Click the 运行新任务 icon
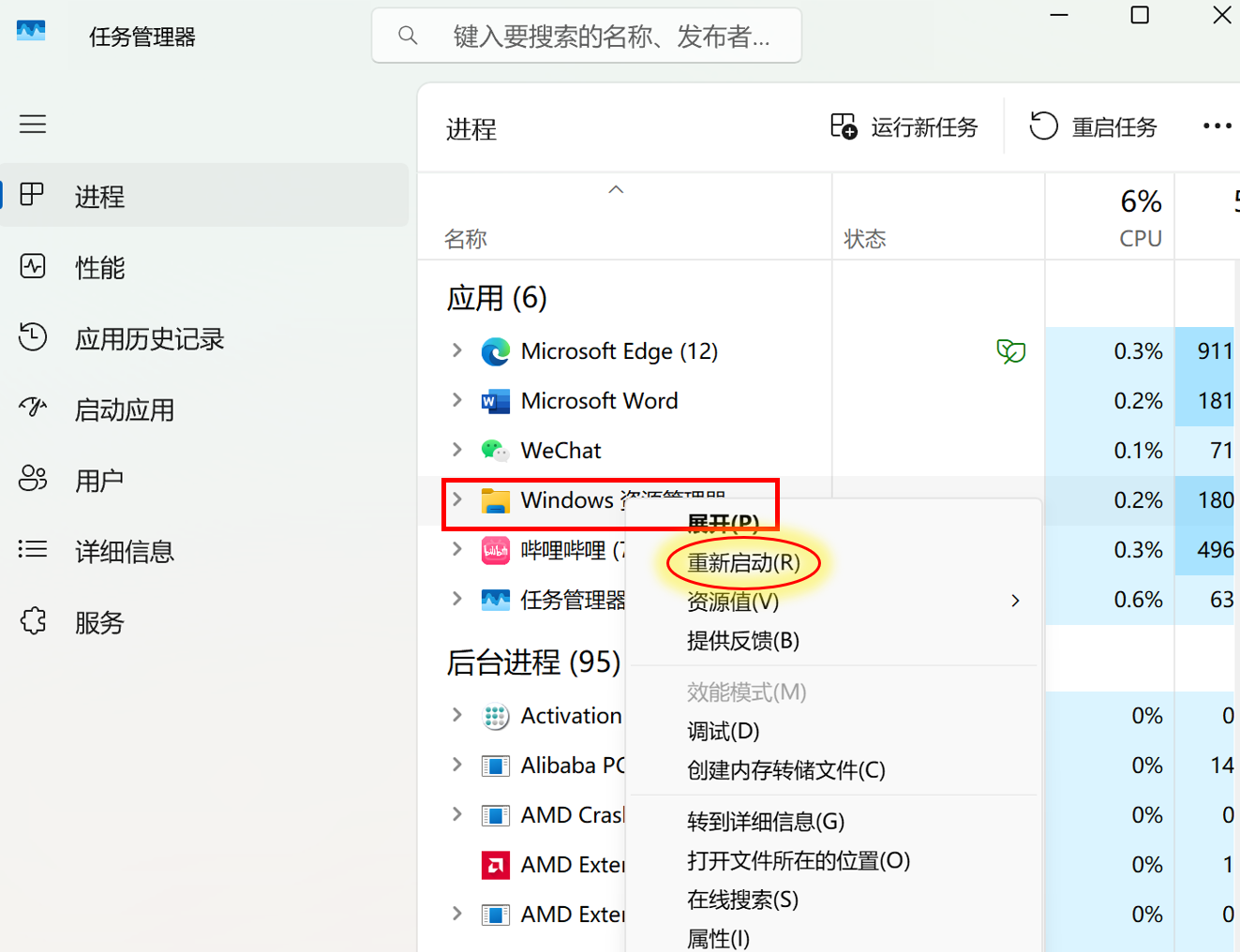Screen dimensions: 1240x952 coord(844,126)
